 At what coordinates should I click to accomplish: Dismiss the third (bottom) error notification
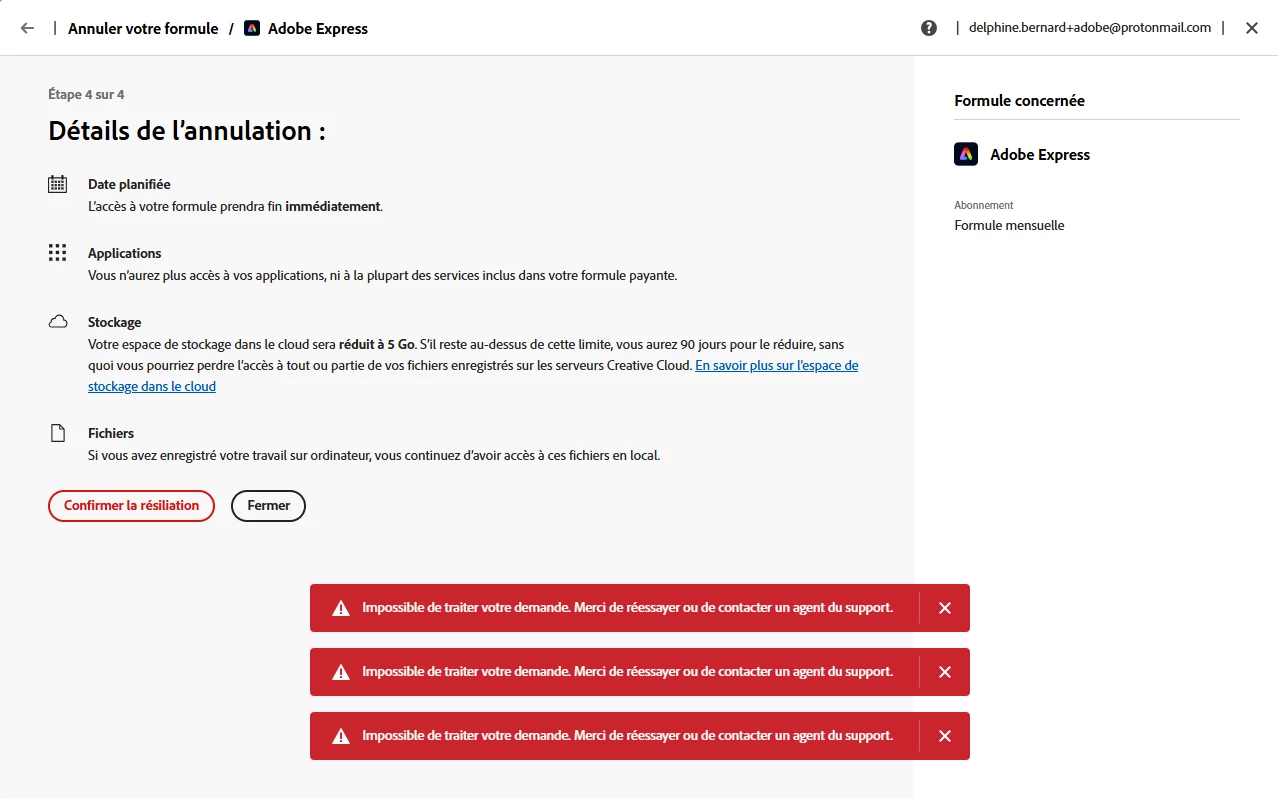point(945,736)
